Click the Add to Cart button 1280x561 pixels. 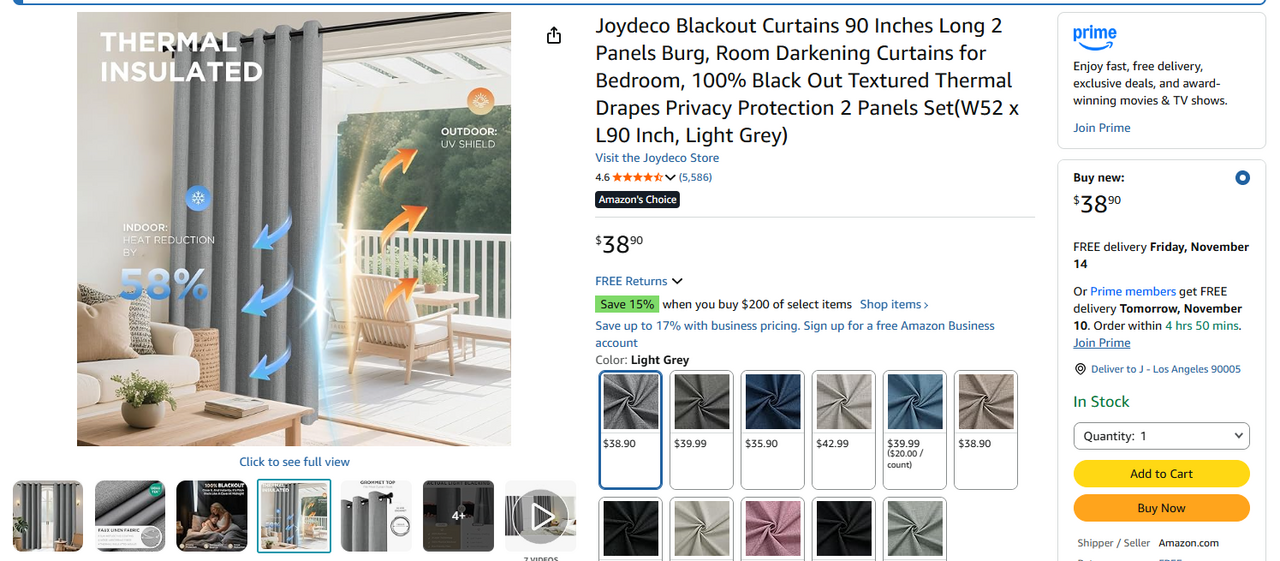pyautogui.click(x=1161, y=474)
